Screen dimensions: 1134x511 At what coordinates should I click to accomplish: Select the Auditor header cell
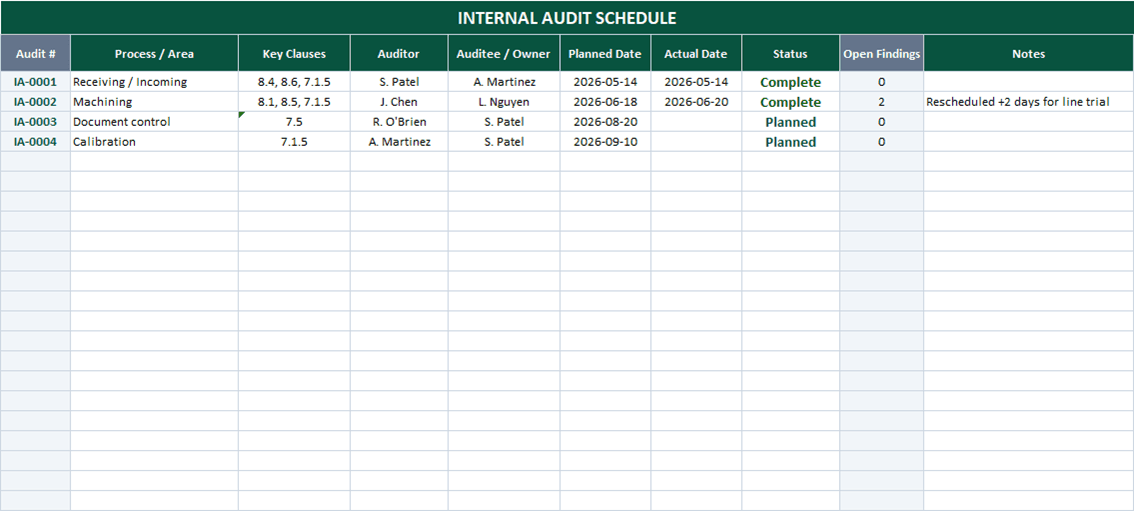[399, 53]
